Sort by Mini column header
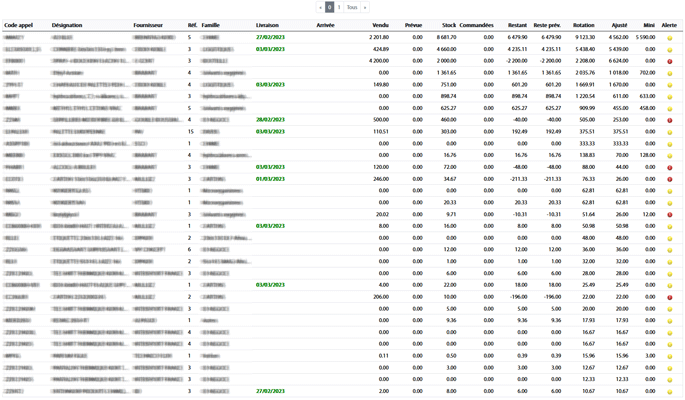Screen dimensions: 685x400 pyautogui.click(x=649, y=25)
